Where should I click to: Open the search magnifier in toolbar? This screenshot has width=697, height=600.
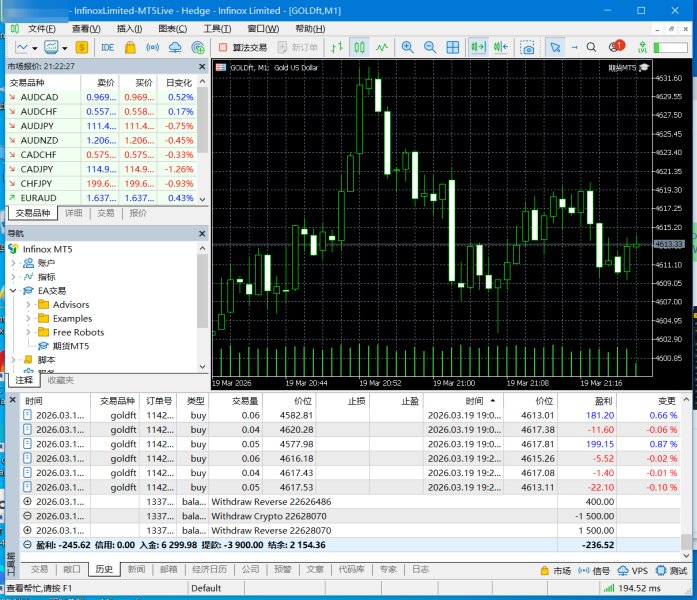590,47
